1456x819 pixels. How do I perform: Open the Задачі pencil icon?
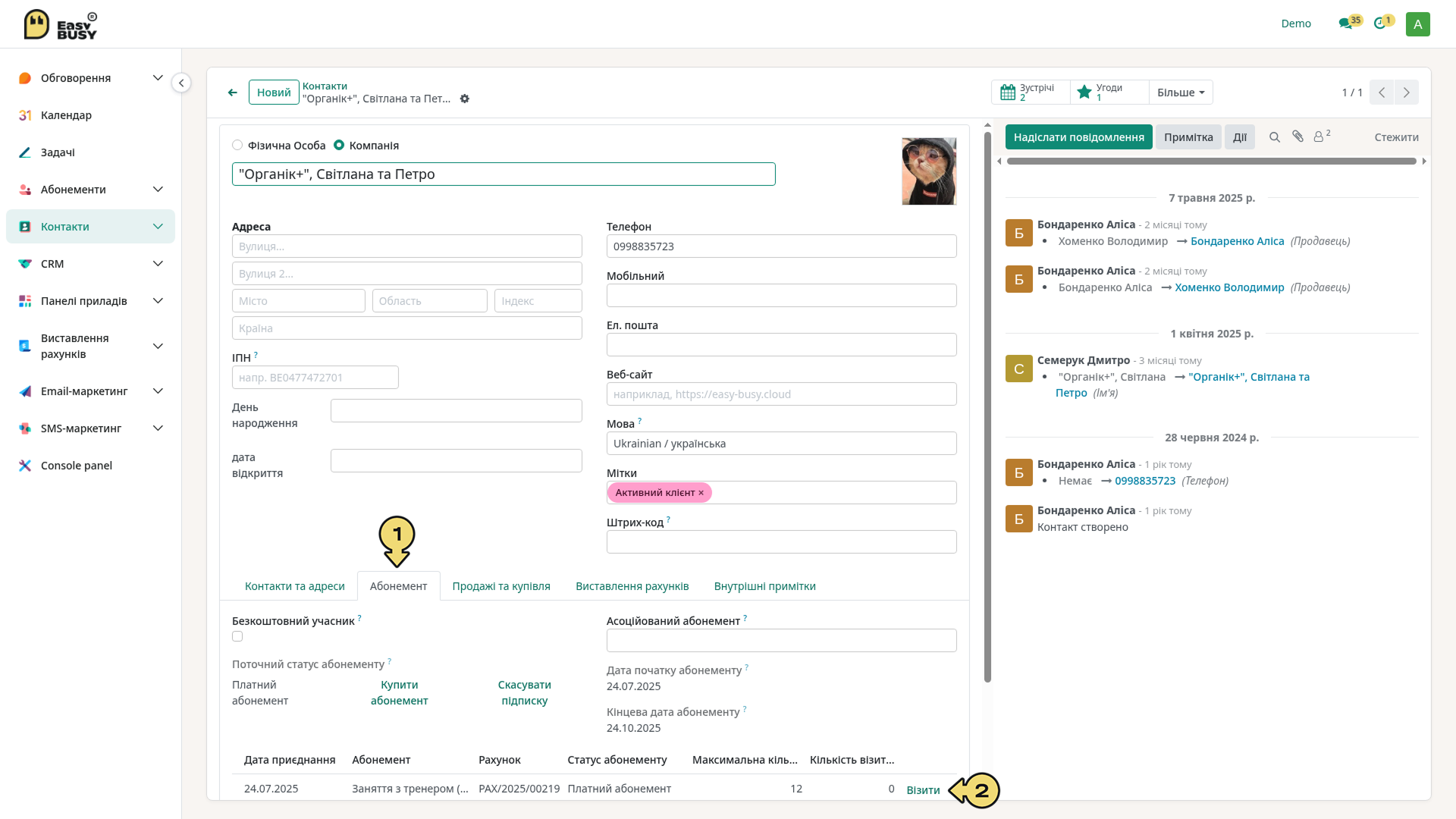coord(25,152)
